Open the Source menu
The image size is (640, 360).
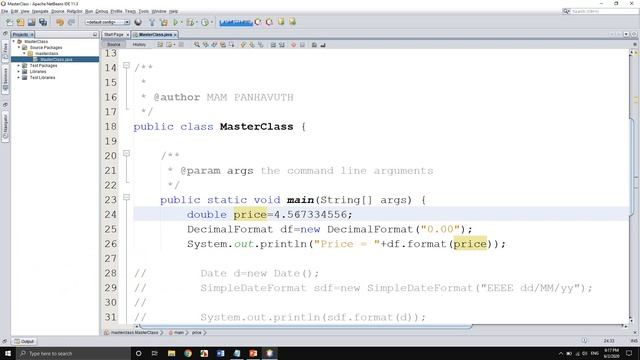pyautogui.click(x=58, y=11)
